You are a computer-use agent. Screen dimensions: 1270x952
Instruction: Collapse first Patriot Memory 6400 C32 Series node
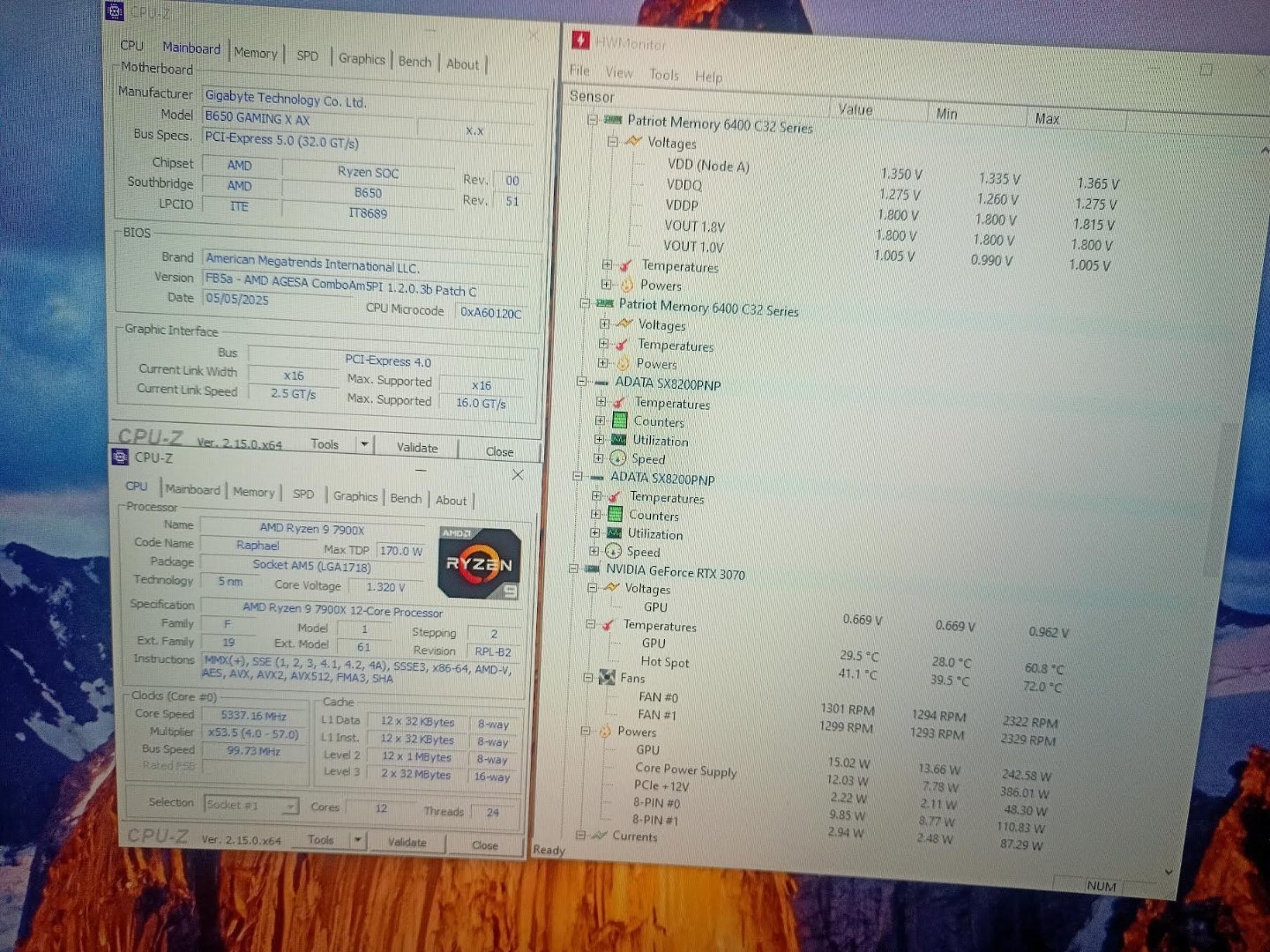coord(593,119)
